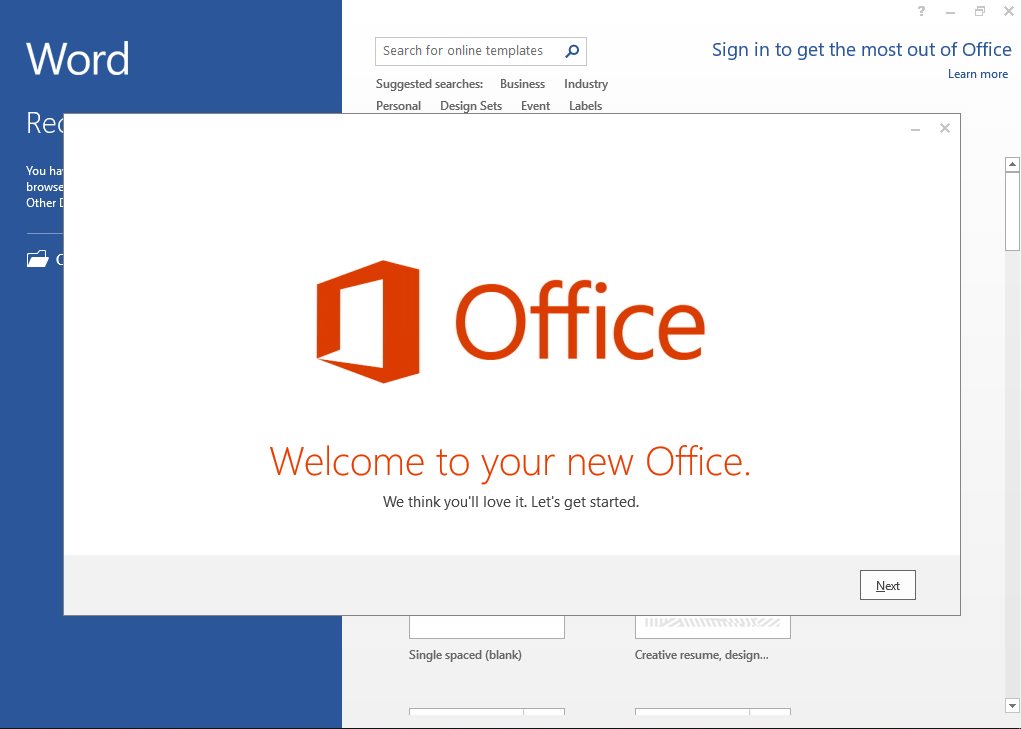1021x729 pixels.
Task: Select the Business suggested search
Action: [x=522, y=84]
